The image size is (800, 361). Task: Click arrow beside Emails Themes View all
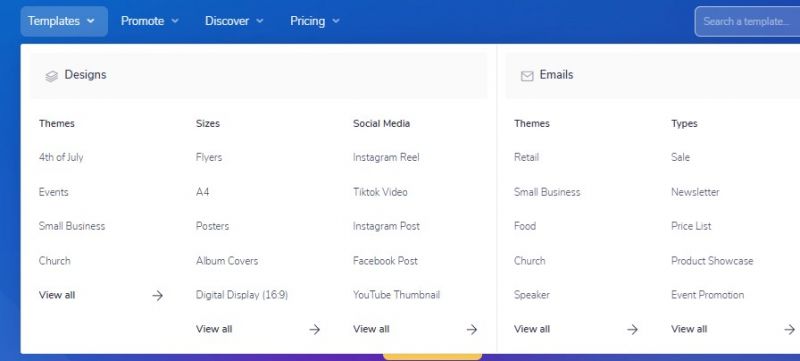click(633, 329)
